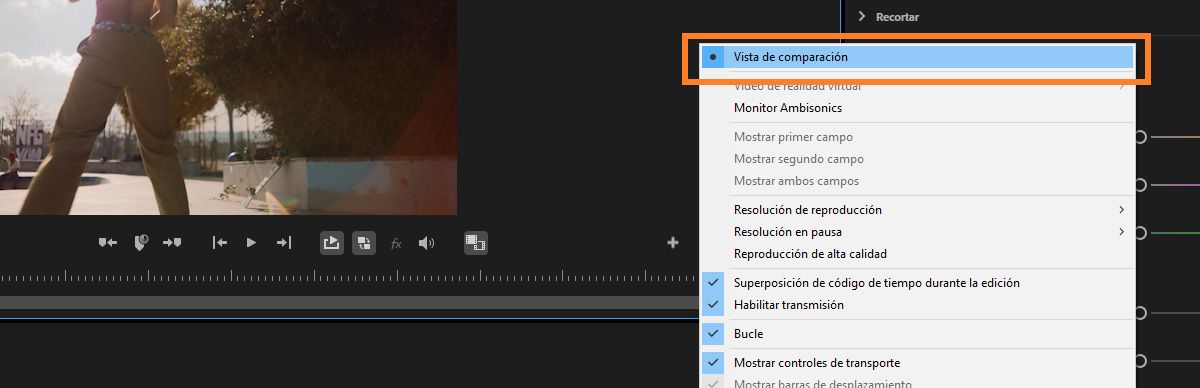1200x388 pixels.
Task: Open the Resolución de reproducción submenu
Action: pos(917,210)
